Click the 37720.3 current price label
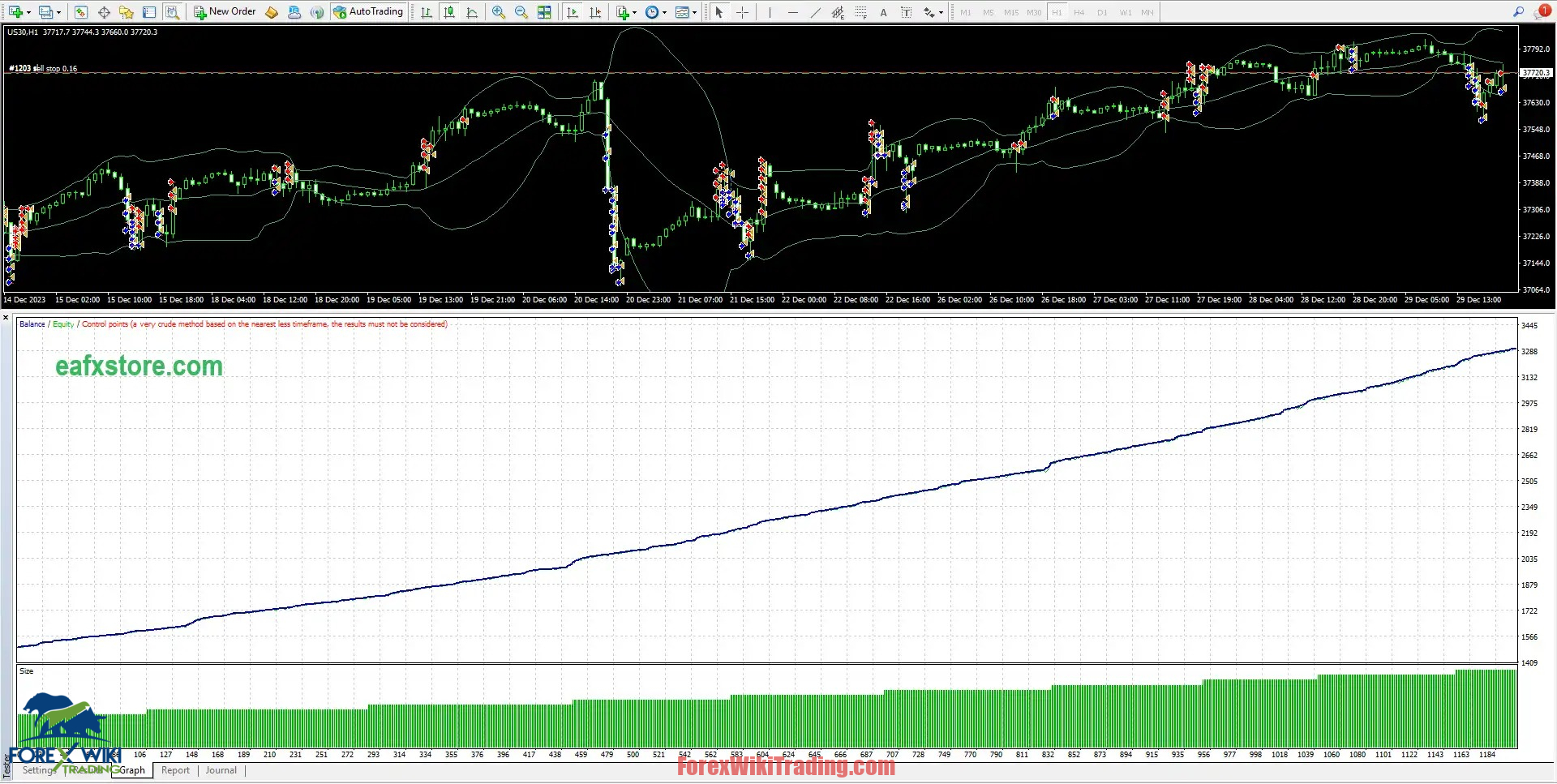 [x=1536, y=73]
